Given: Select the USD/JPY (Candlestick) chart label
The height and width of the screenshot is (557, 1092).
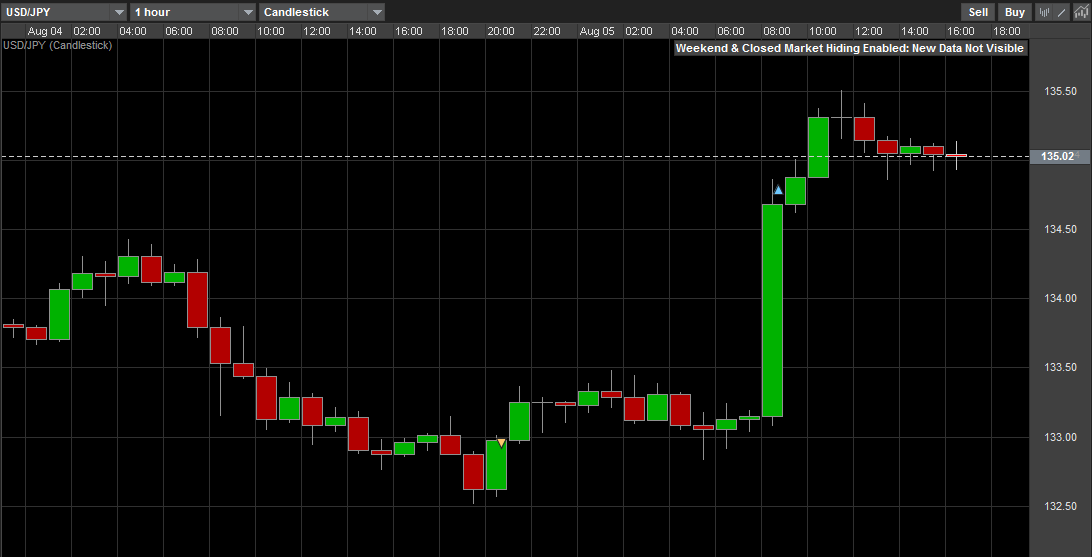Looking at the screenshot, I should point(58,45).
